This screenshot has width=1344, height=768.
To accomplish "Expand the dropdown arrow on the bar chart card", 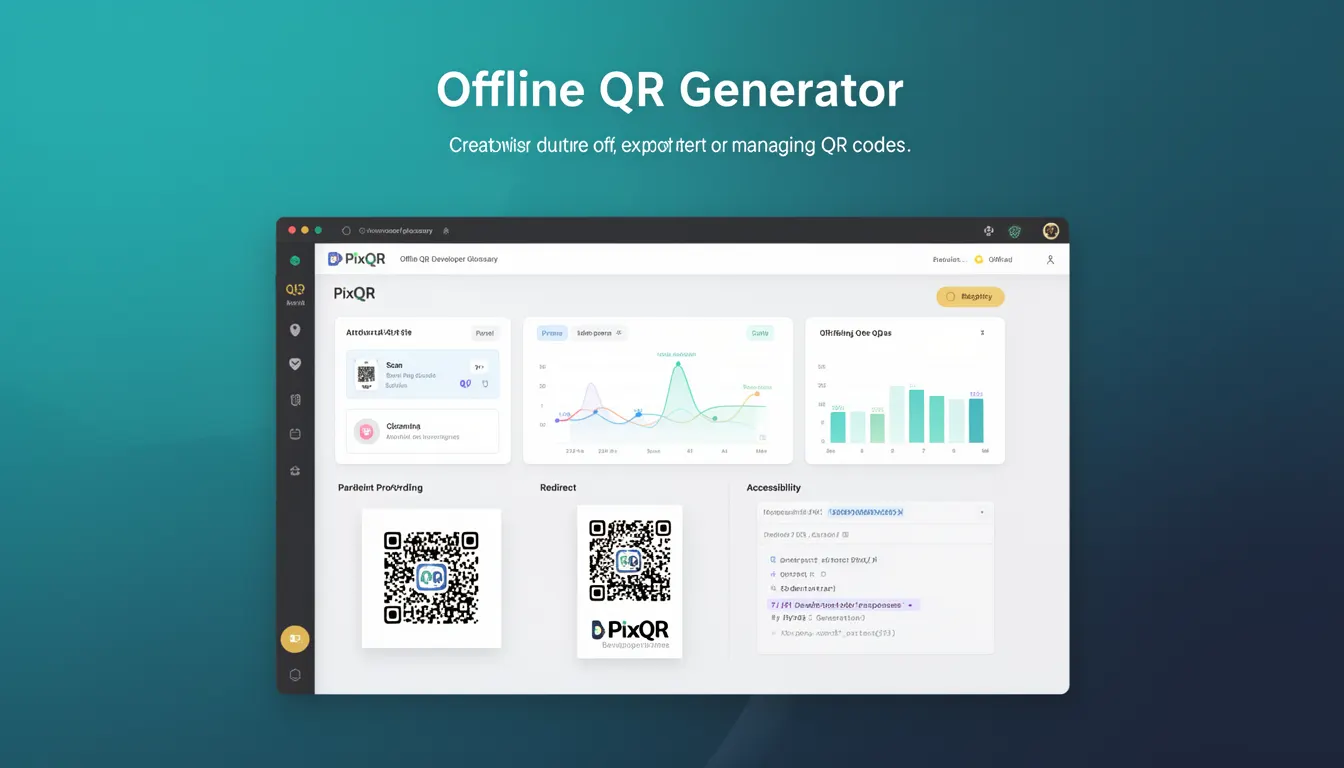I will coord(982,333).
